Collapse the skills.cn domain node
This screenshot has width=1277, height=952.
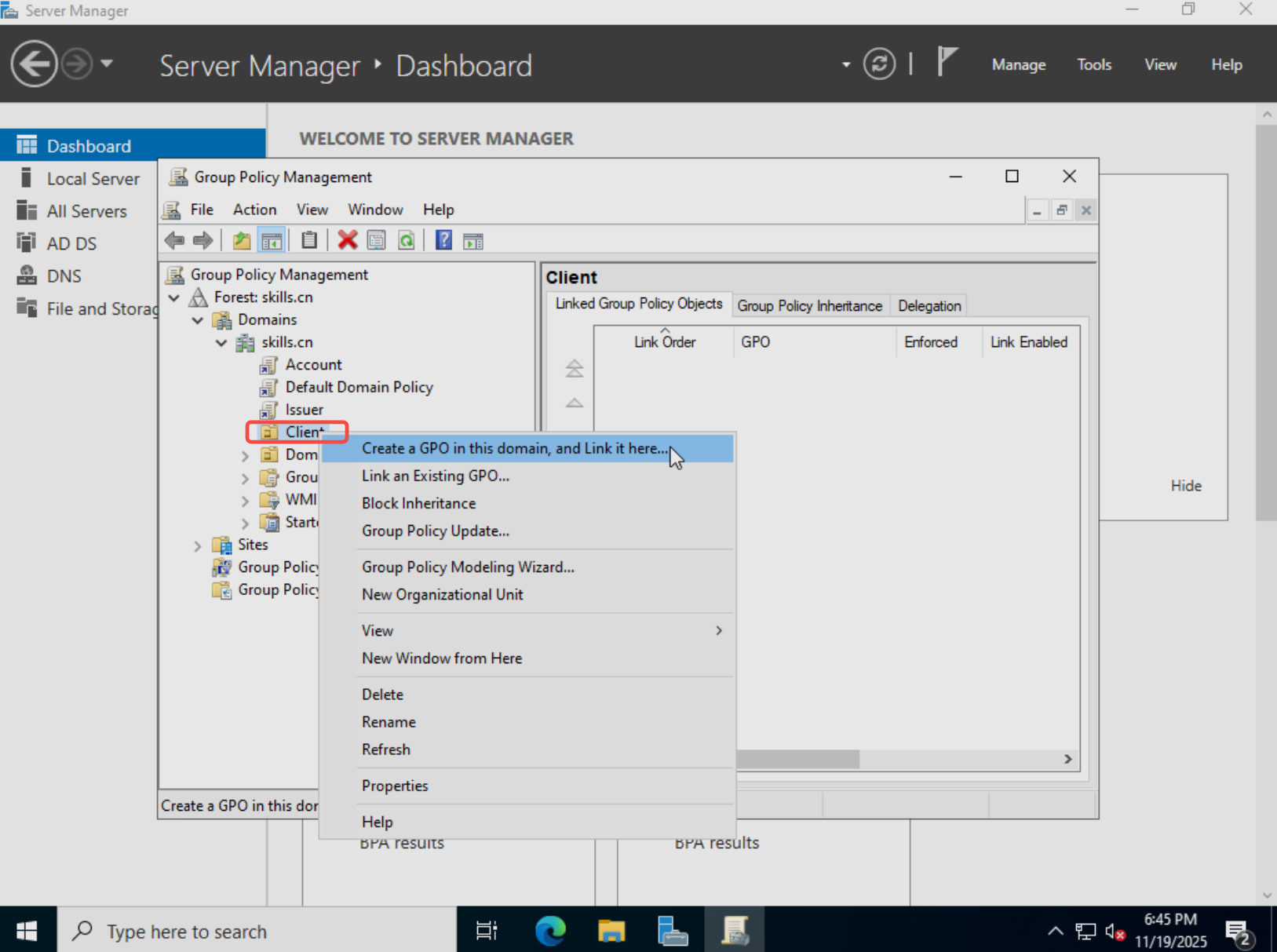(x=221, y=343)
